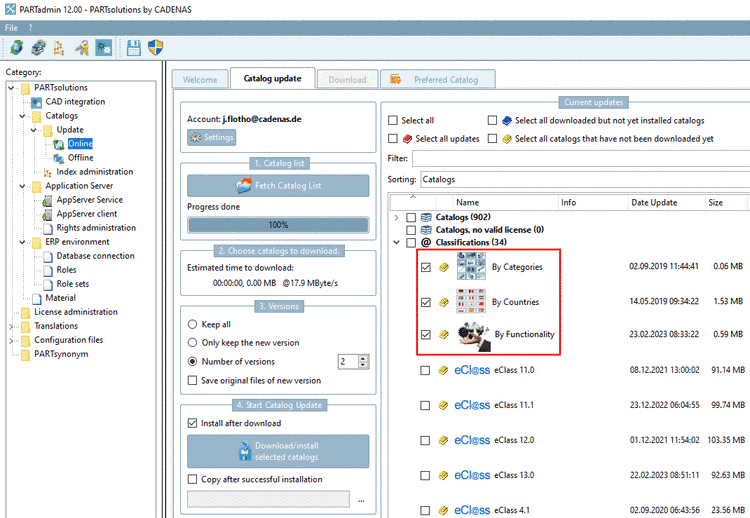Click the Catalogs (902) stack icon
Viewport: 750px width, 518px height.
[426, 217]
